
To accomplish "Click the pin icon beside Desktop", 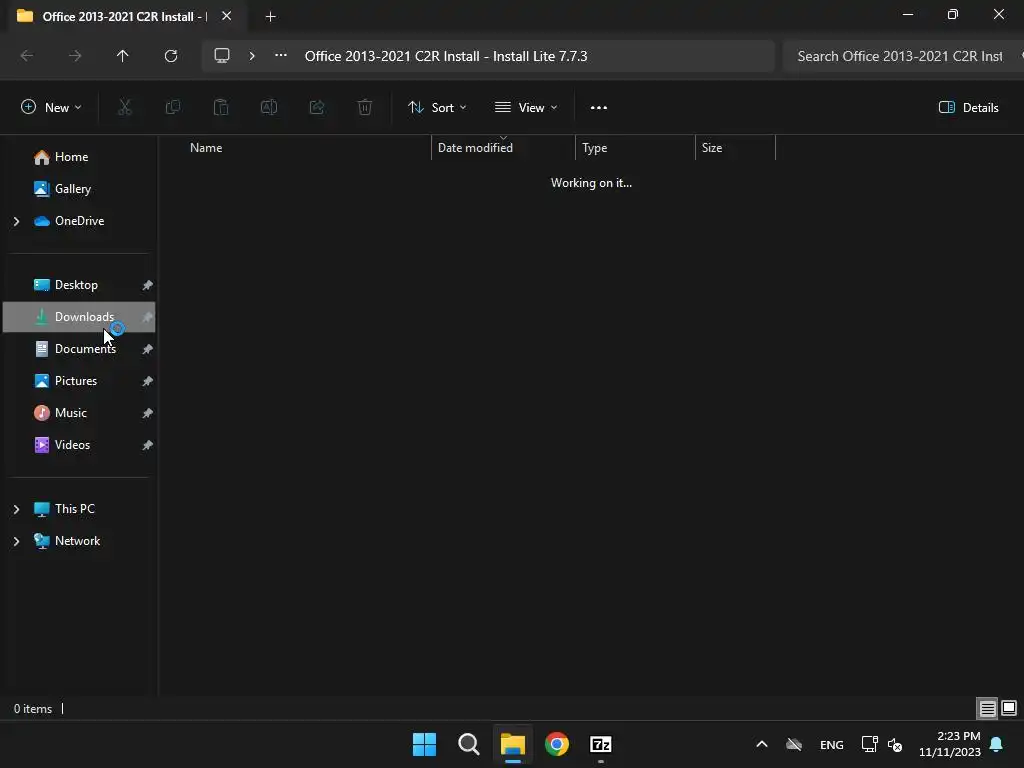I will click(148, 285).
